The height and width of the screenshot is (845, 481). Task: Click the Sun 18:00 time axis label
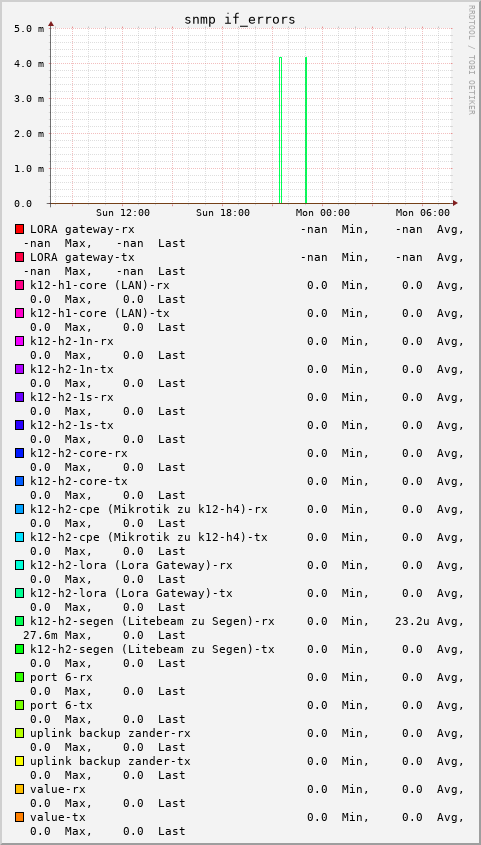pos(223,213)
